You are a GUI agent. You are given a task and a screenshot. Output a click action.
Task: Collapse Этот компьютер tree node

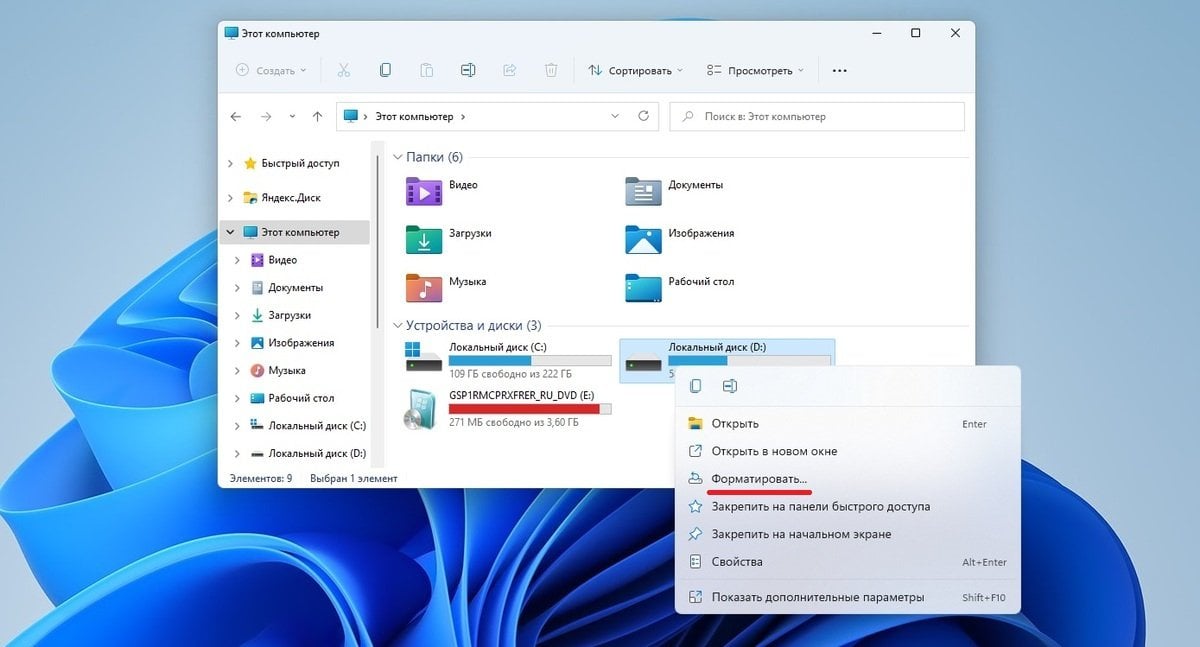pos(231,232)
